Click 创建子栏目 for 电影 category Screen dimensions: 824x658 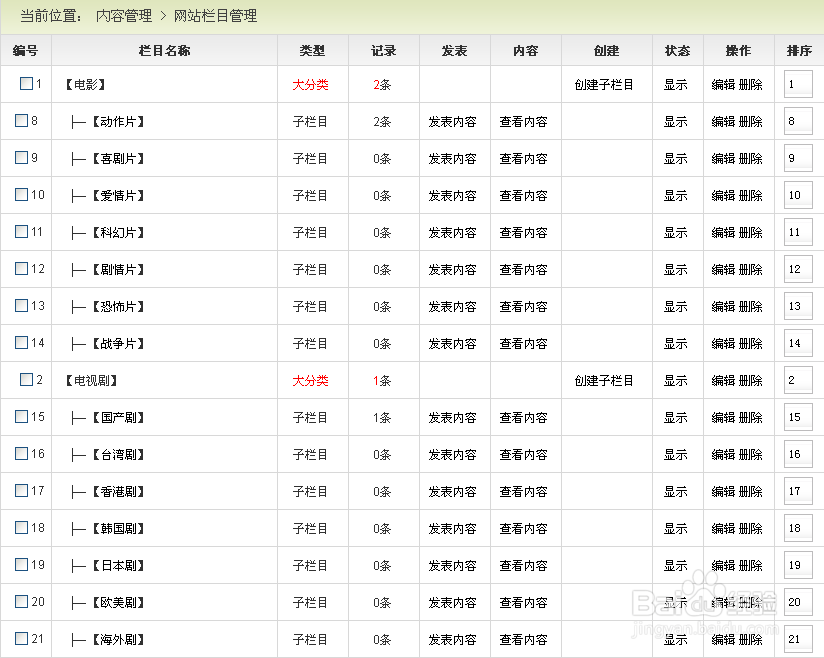click(604, 85)
